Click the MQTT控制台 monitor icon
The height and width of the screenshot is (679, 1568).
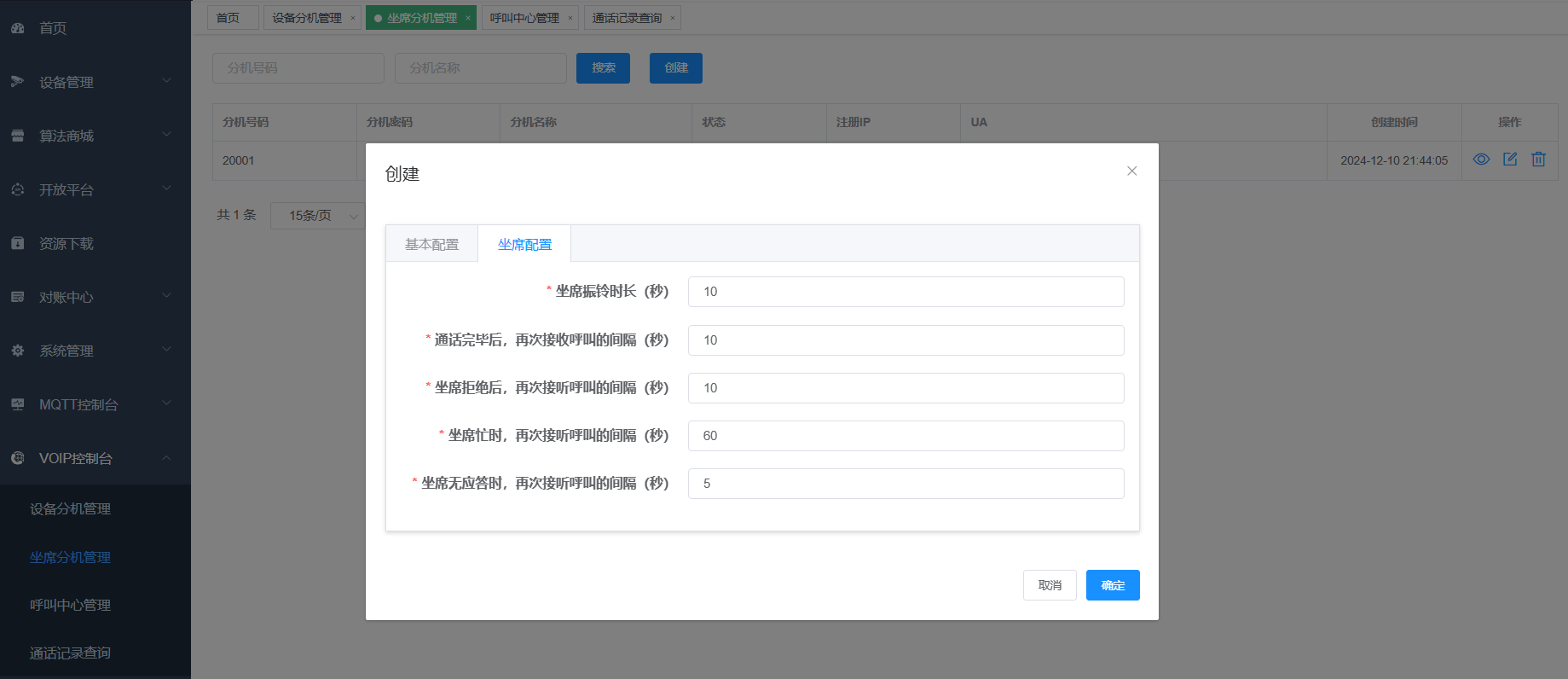(x=18, y=404)
